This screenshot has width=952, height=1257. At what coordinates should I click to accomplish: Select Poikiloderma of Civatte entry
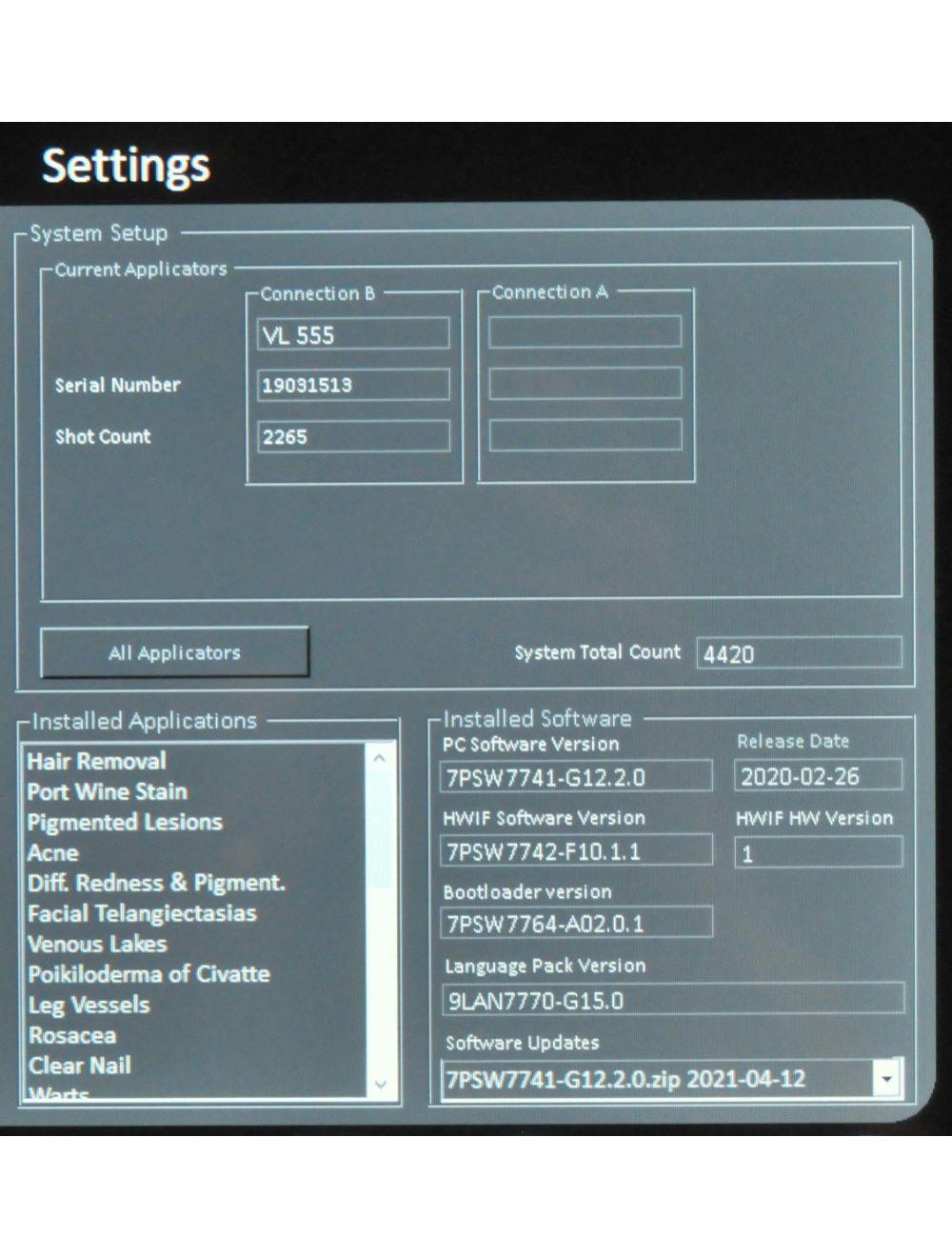pos(149,974)
